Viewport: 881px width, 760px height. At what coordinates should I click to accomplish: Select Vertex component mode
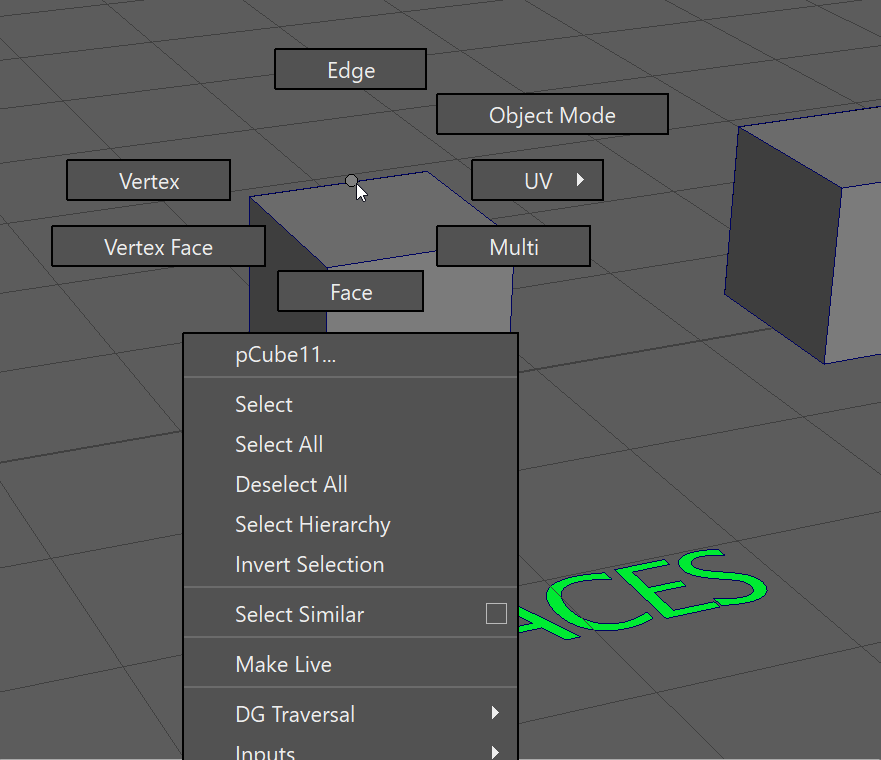tap(149, 181)
